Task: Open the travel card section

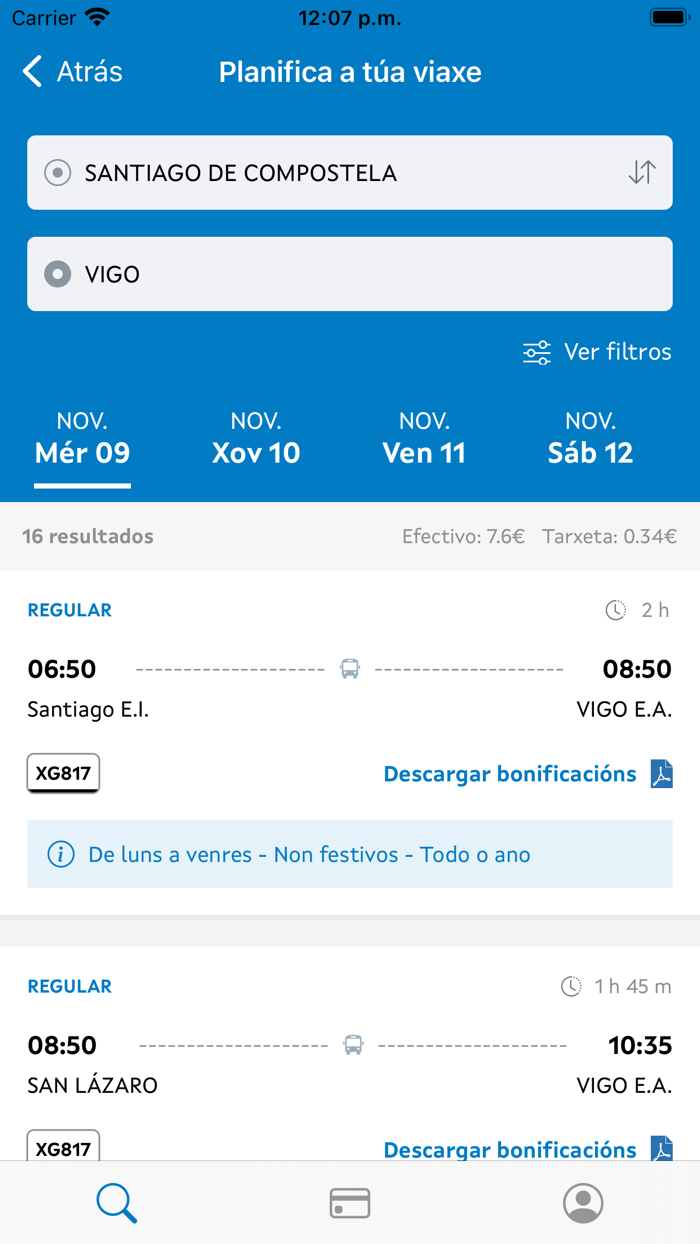Action: (349, 1203)
